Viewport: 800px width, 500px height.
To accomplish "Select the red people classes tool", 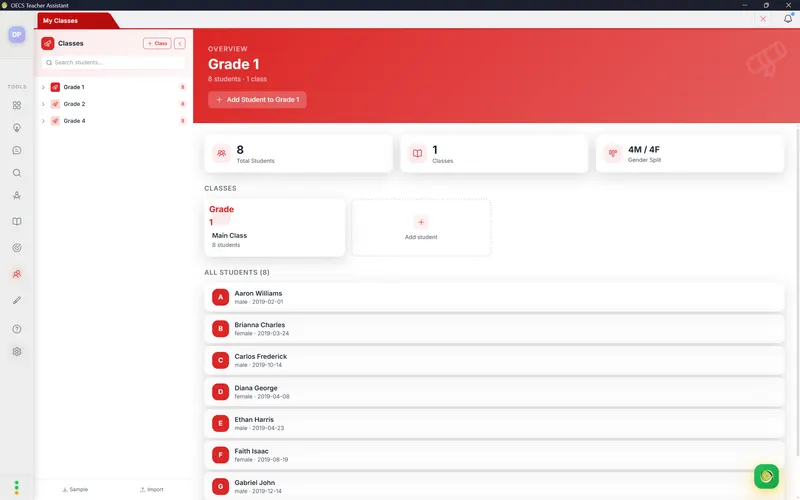I will (x=17, y=274).
